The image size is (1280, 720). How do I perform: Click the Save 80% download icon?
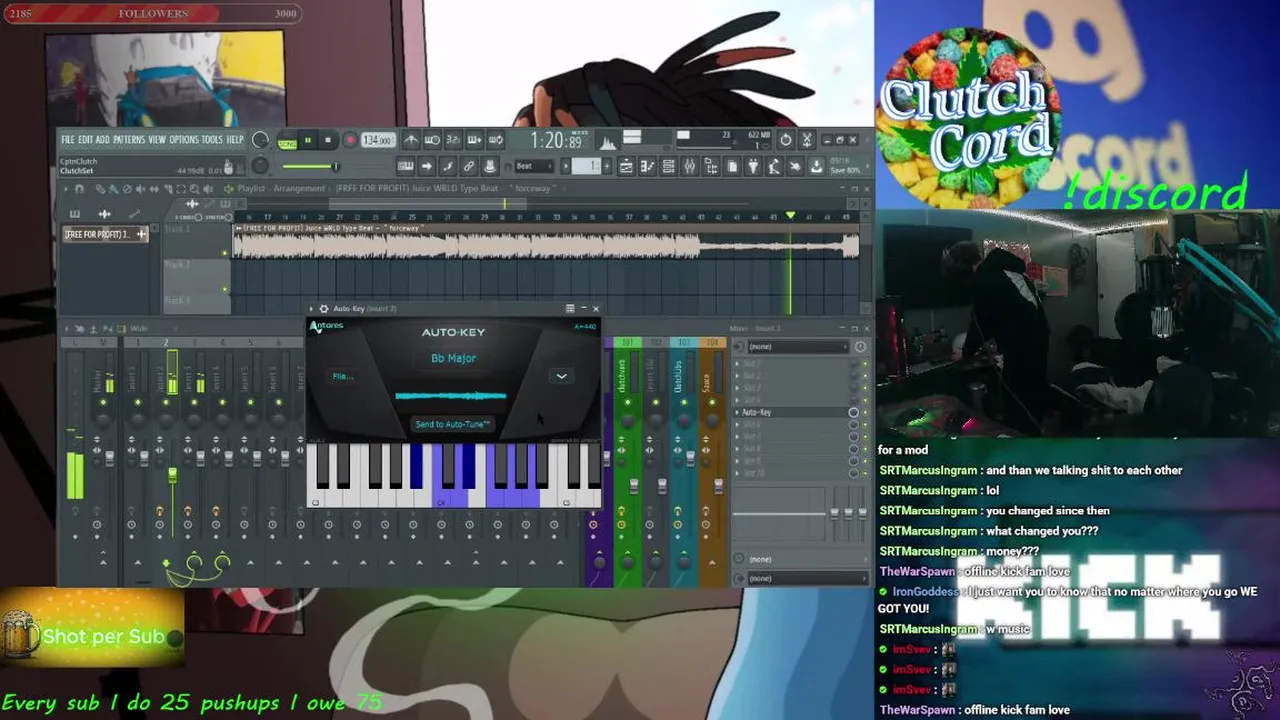coord(817,166)
